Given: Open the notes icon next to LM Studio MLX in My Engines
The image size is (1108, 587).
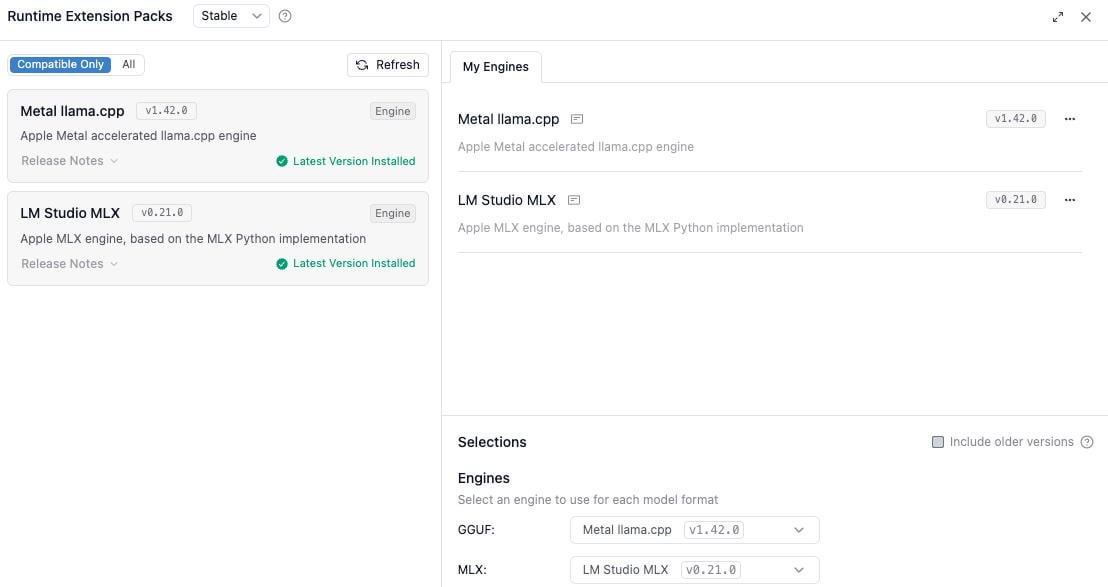Looking at the screenshot, I should 574,201.
